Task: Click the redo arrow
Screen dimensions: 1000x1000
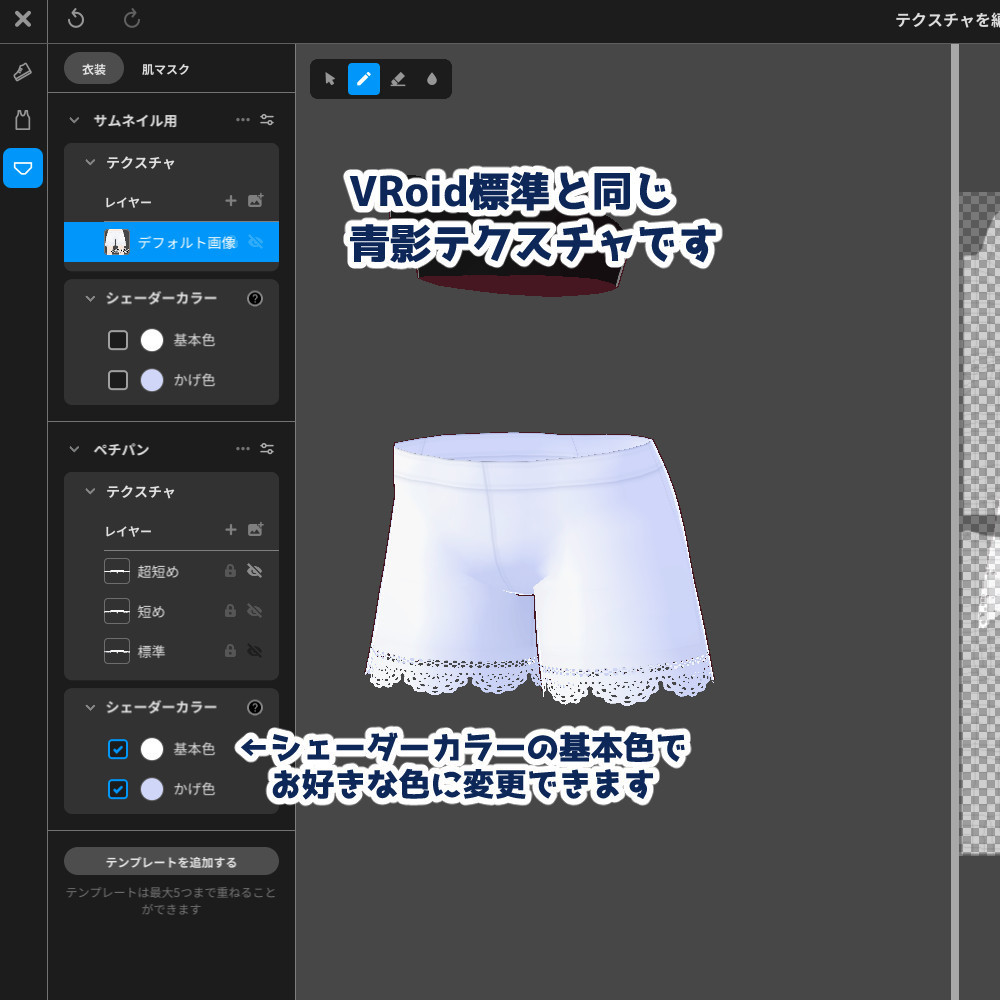Action: pyautogui.click(x=131, y=20)
